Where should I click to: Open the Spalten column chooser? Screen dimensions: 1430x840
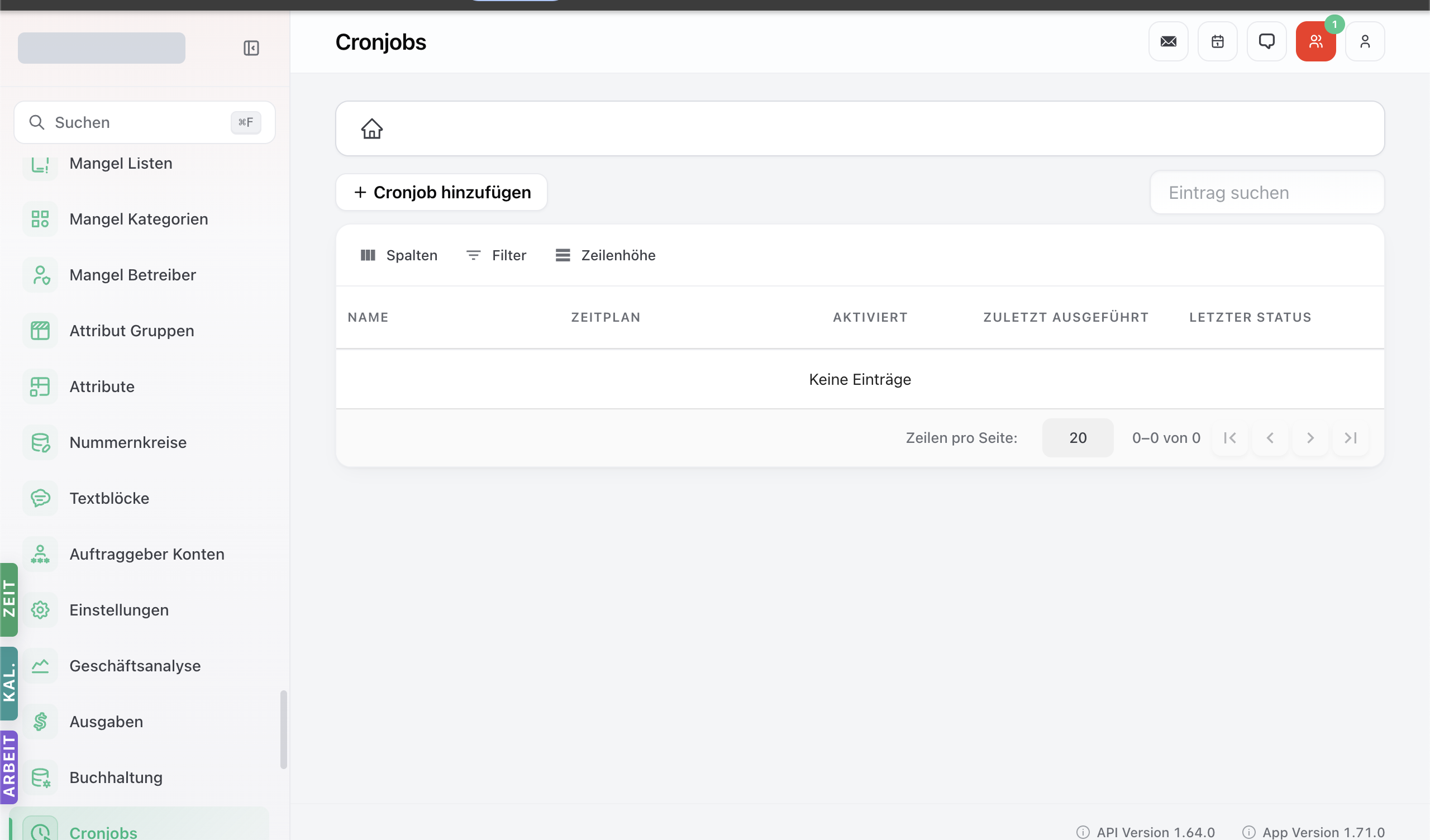click(x=399, y=255)
